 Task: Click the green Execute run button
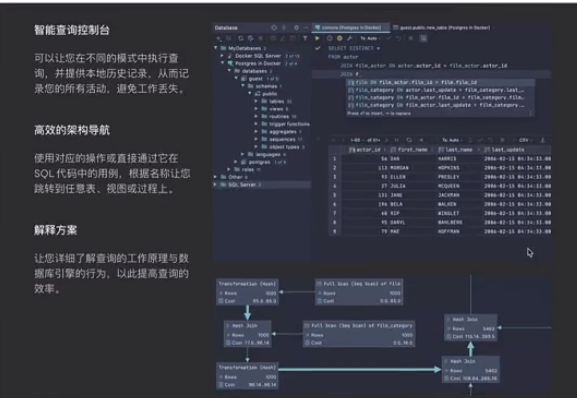pyautogui.click(x=317, y=38)
